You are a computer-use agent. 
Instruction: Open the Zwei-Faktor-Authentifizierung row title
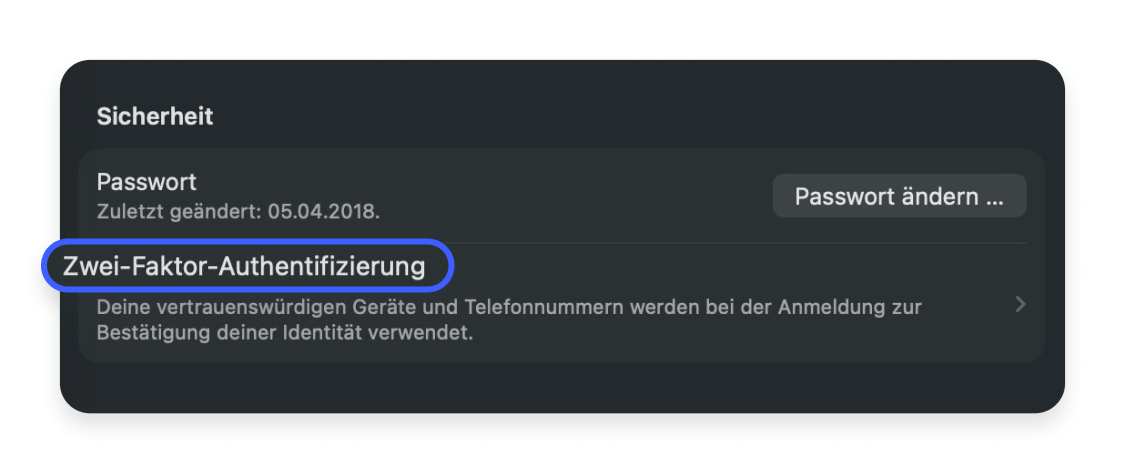coord(244,267)
